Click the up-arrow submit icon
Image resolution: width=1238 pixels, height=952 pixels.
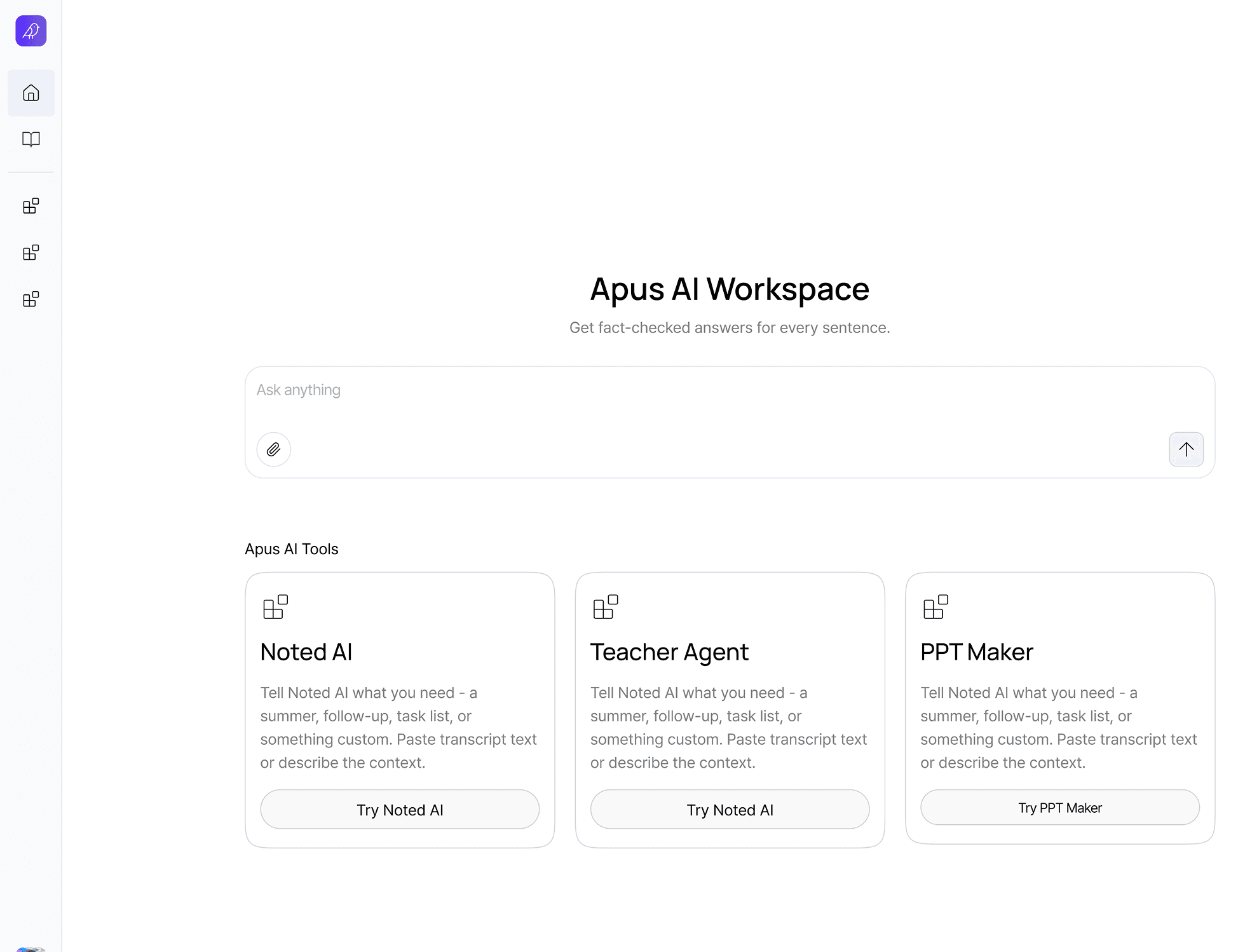(x=1186, y=449)
